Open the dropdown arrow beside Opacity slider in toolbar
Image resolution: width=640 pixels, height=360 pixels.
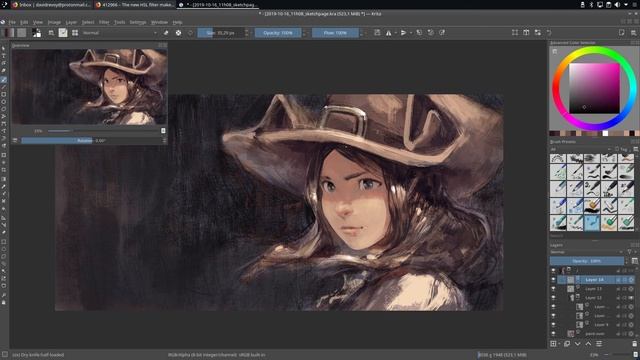(x=304, y=33)
